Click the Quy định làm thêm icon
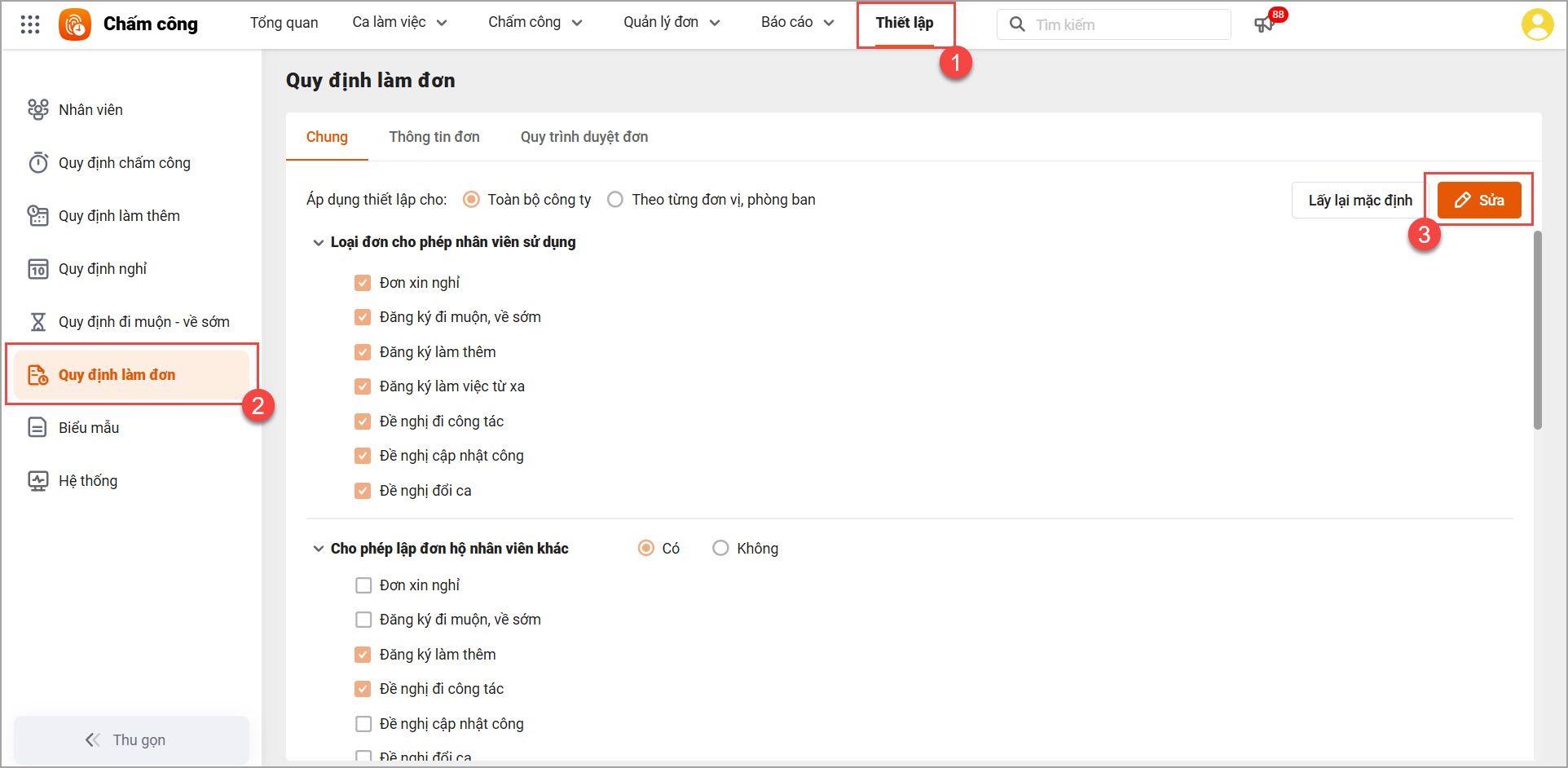Screen dimensions: 1568x768 click(37, 215)
